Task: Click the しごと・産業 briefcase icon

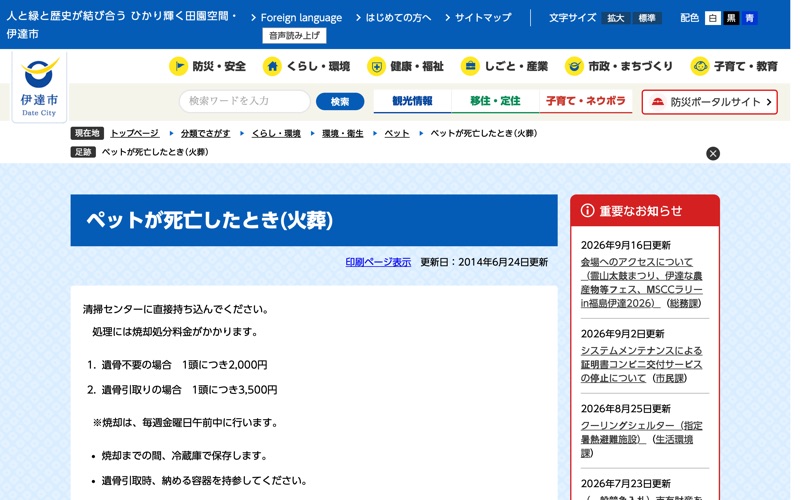Action: click(x=470, y=66)
